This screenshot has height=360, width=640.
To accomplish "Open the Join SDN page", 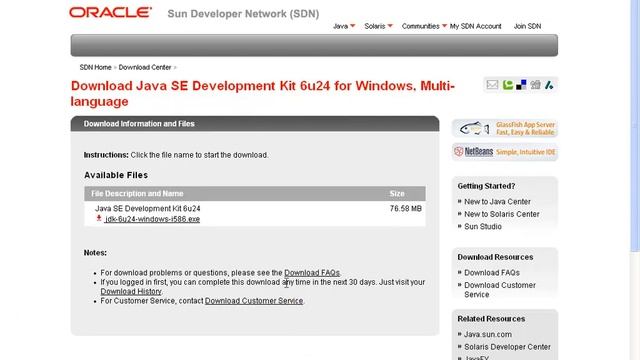I will tap(527, 26).
